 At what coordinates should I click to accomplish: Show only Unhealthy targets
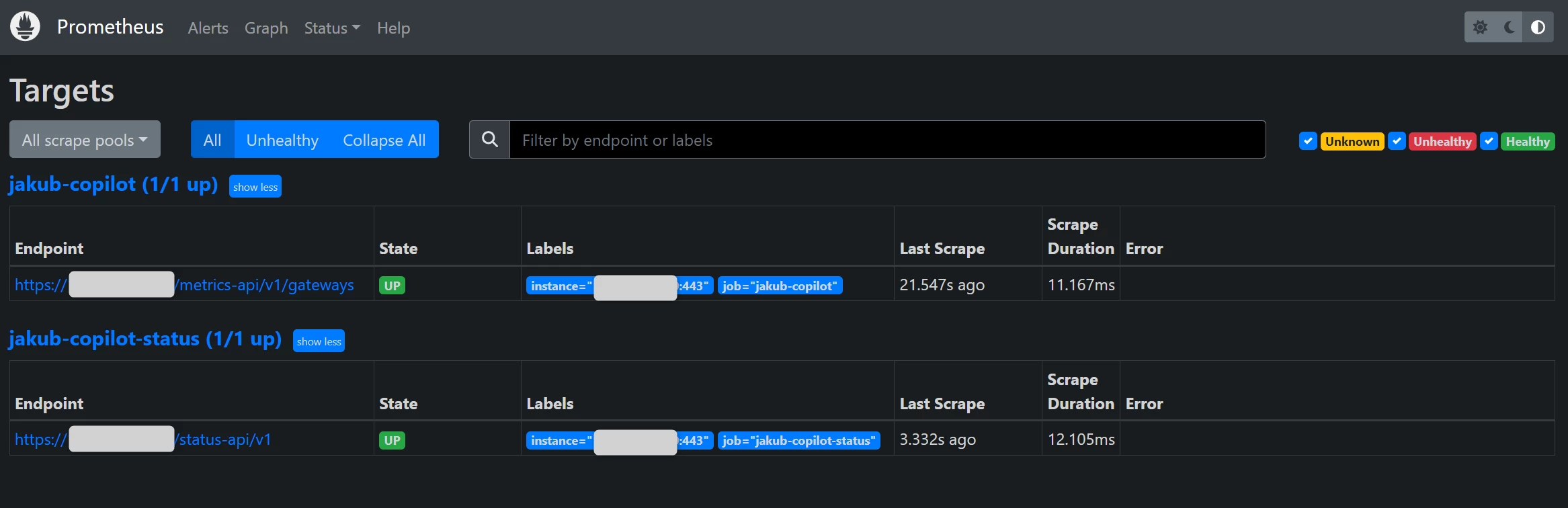point(282,140)
